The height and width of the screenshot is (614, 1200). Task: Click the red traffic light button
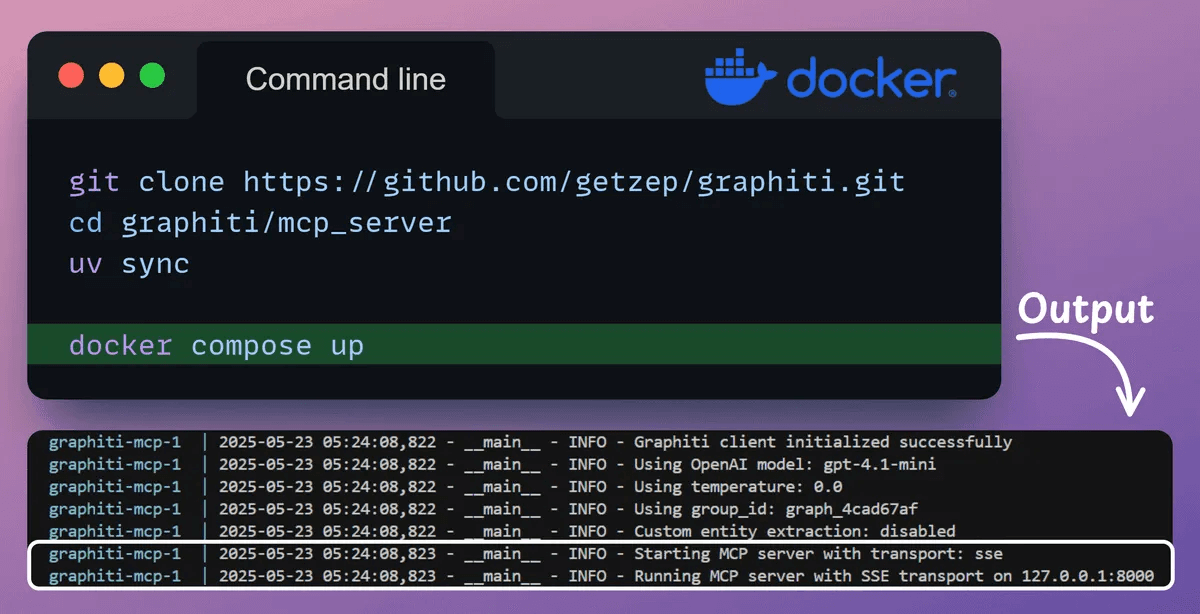tap(71, 74)
